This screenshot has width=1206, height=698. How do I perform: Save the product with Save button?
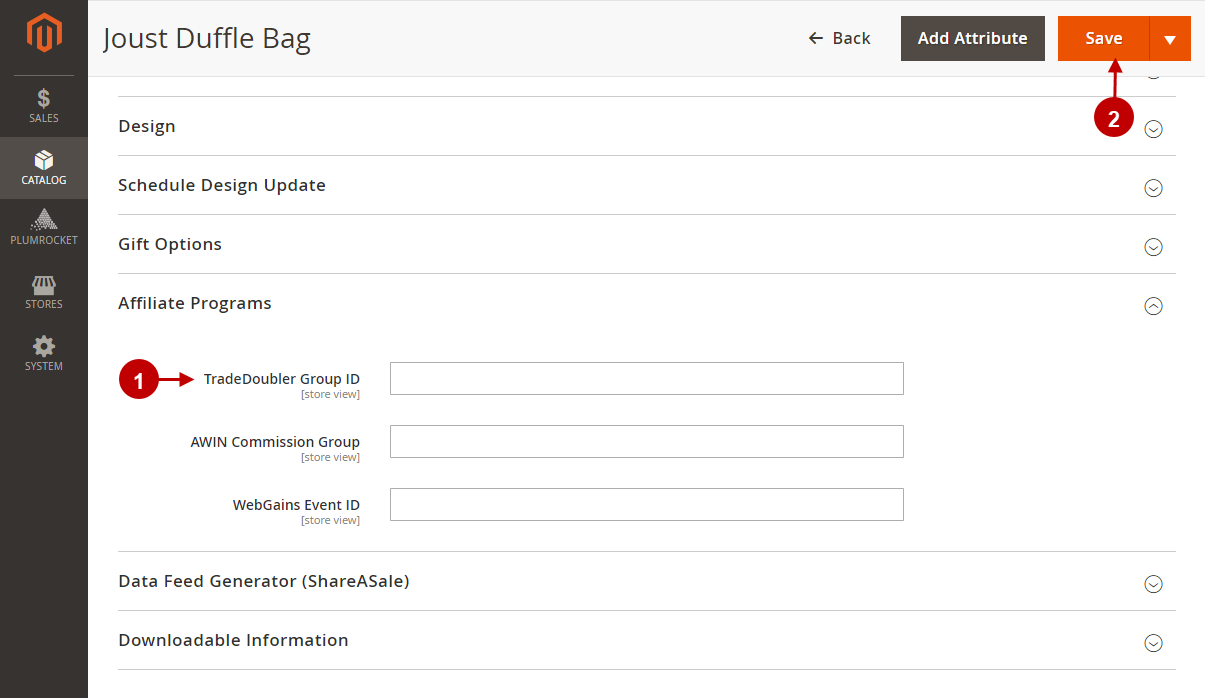click(x=1104, y=38)
